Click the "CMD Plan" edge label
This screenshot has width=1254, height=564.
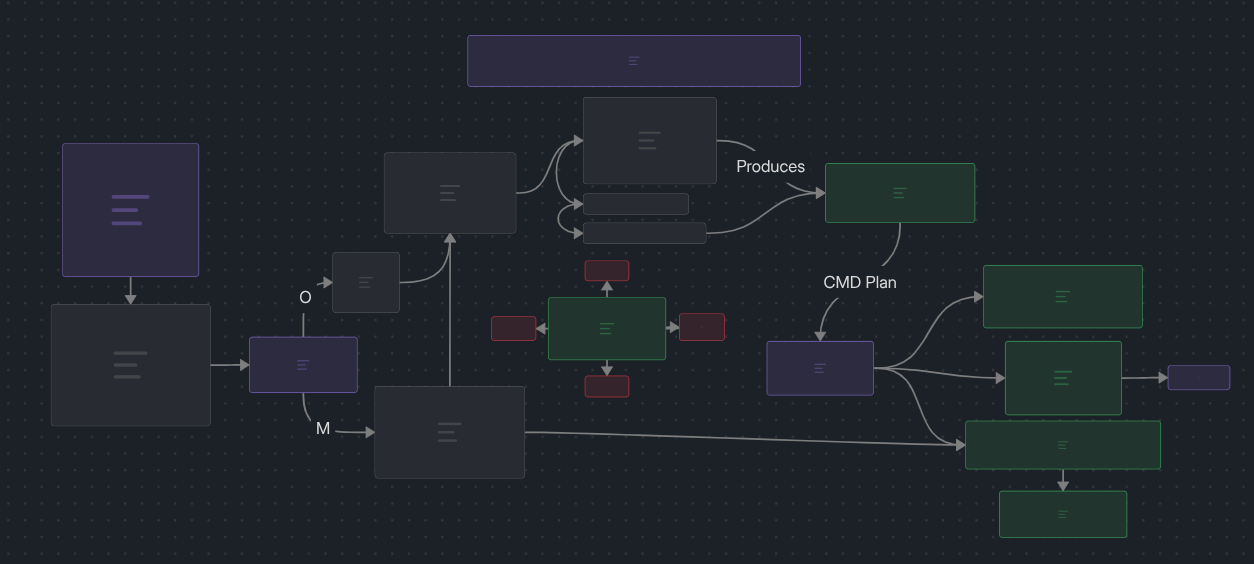tap(860, 282)
